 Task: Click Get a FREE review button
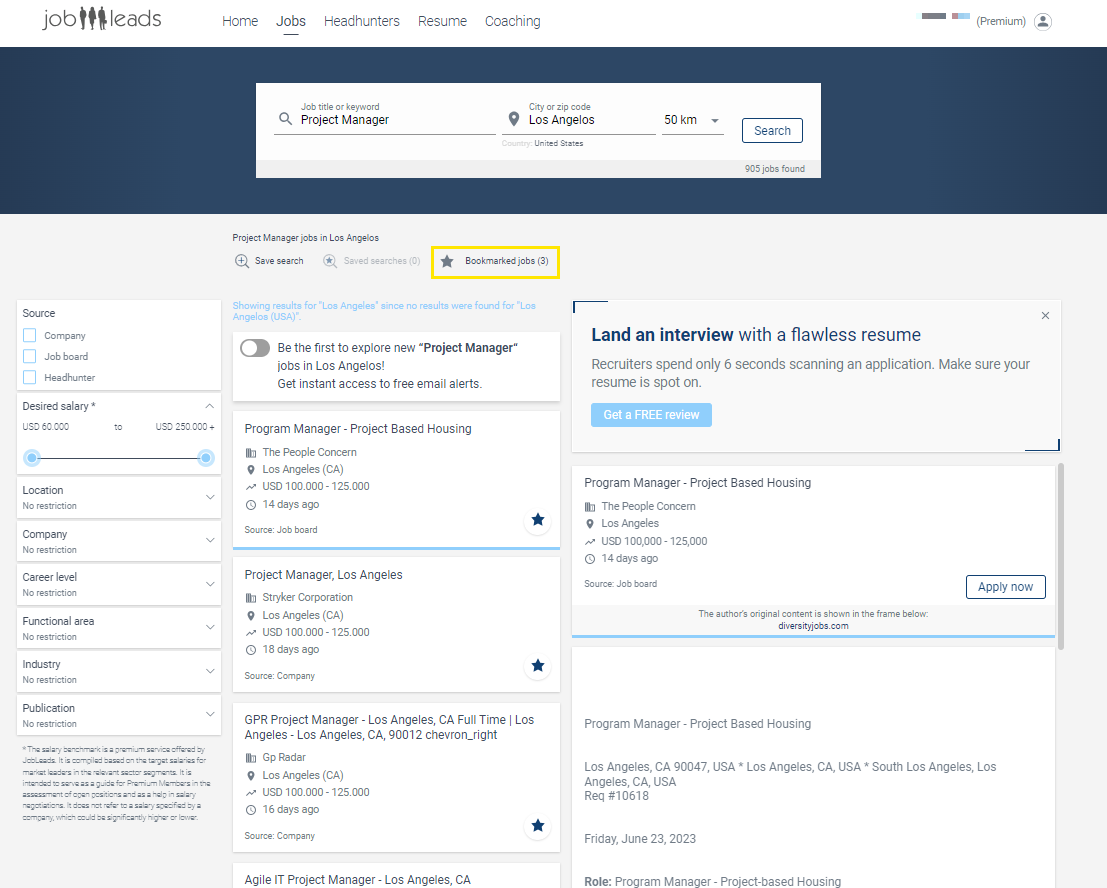[651, 415]
